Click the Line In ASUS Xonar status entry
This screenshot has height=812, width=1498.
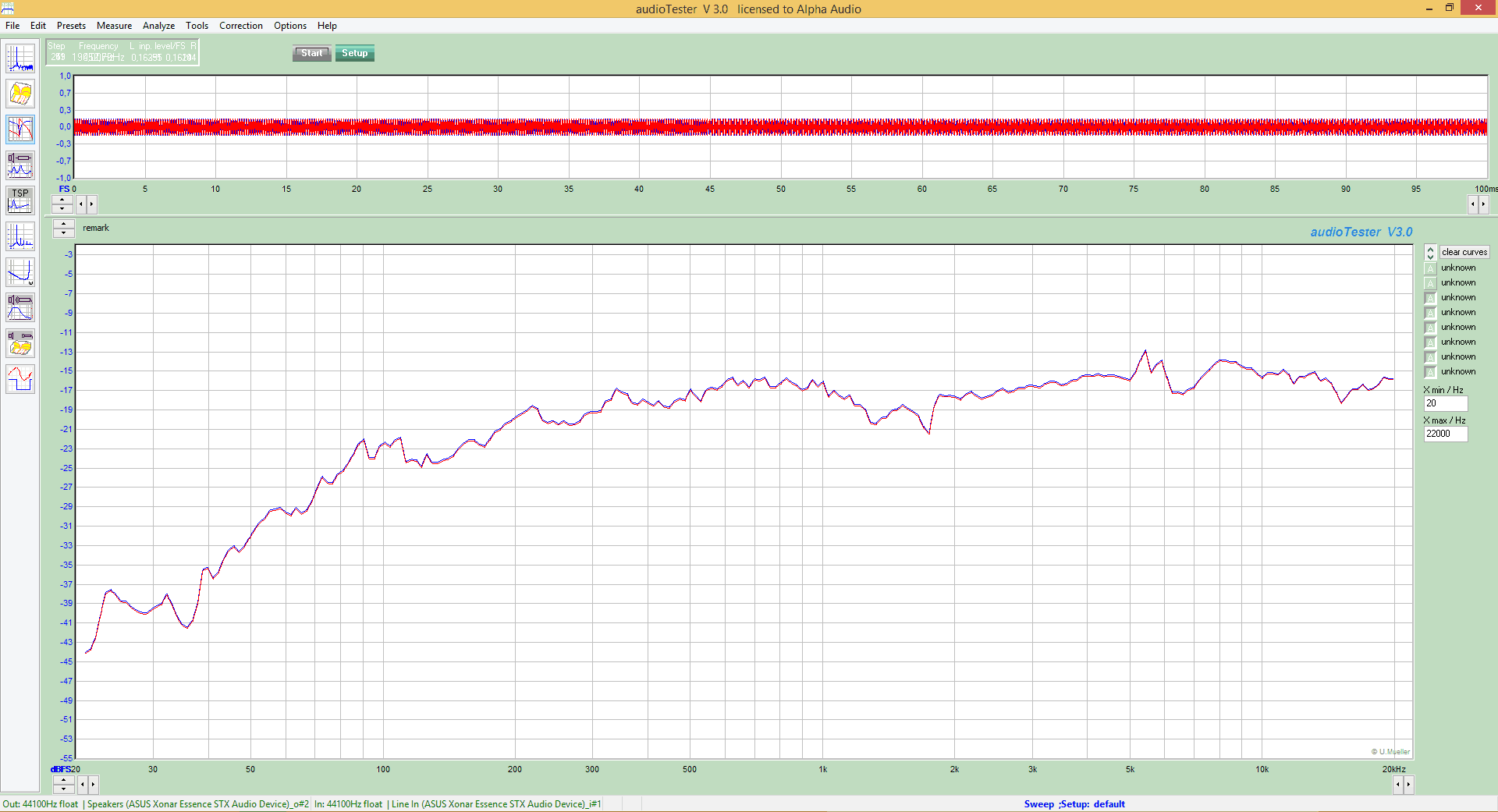[x=496, y=804]
